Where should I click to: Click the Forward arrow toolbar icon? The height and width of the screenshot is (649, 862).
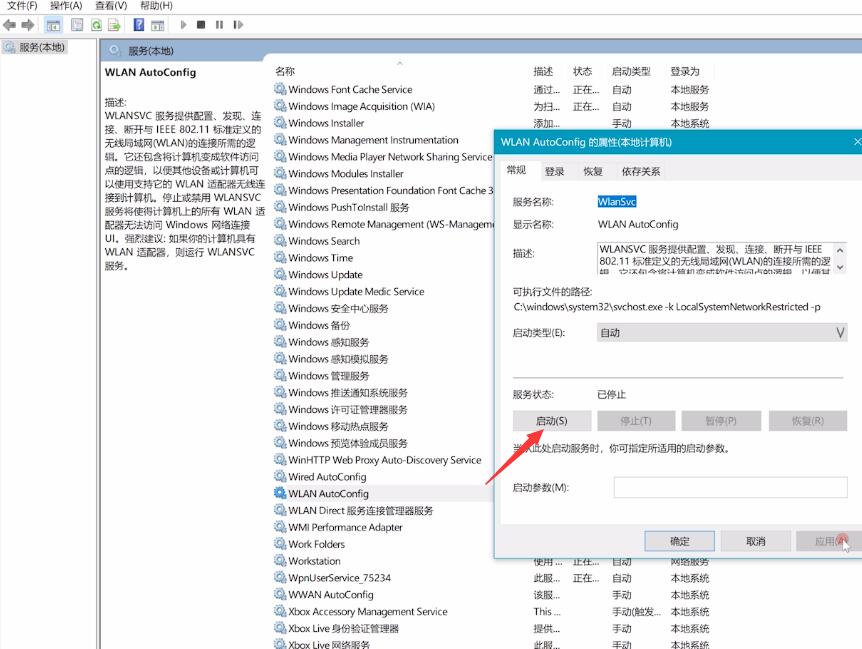click(27, 25)
